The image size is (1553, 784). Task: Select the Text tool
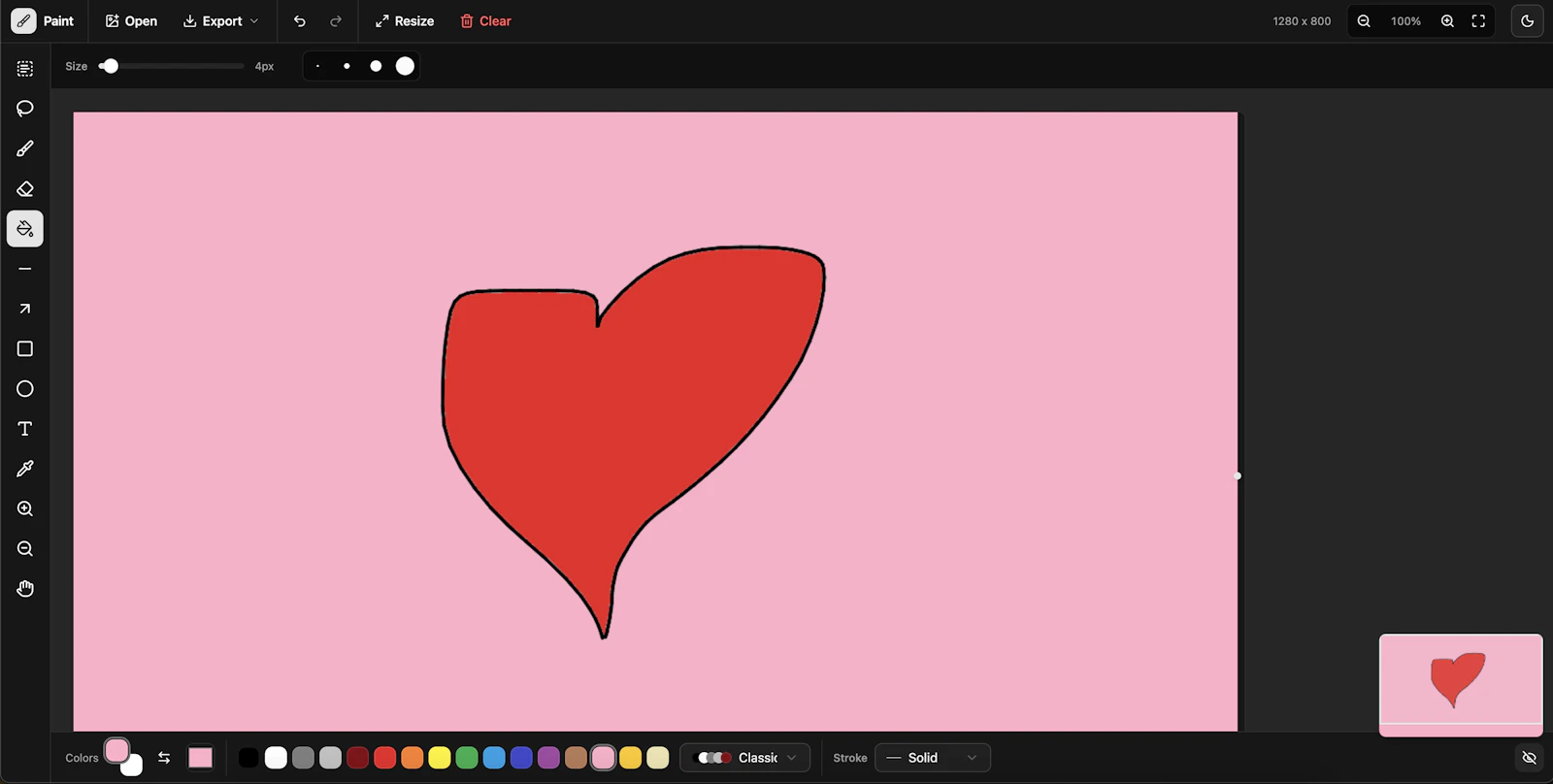click(25, 429)
